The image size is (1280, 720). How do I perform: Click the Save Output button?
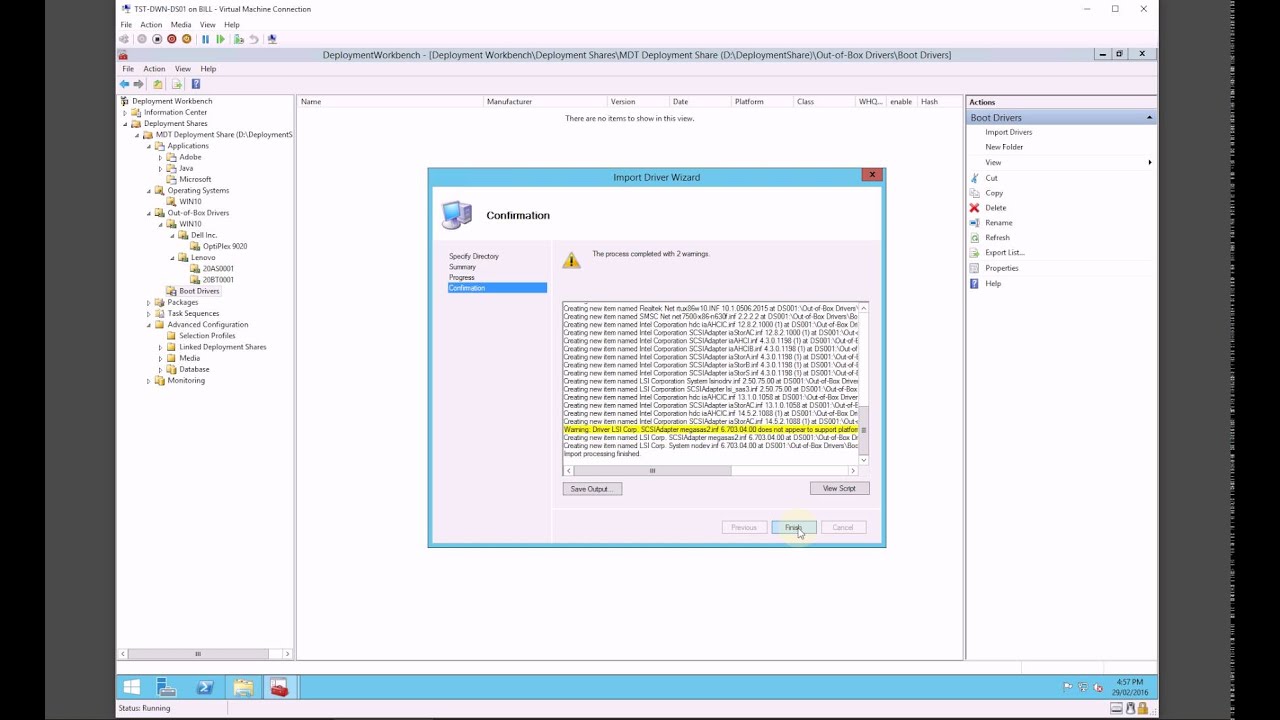592,489
